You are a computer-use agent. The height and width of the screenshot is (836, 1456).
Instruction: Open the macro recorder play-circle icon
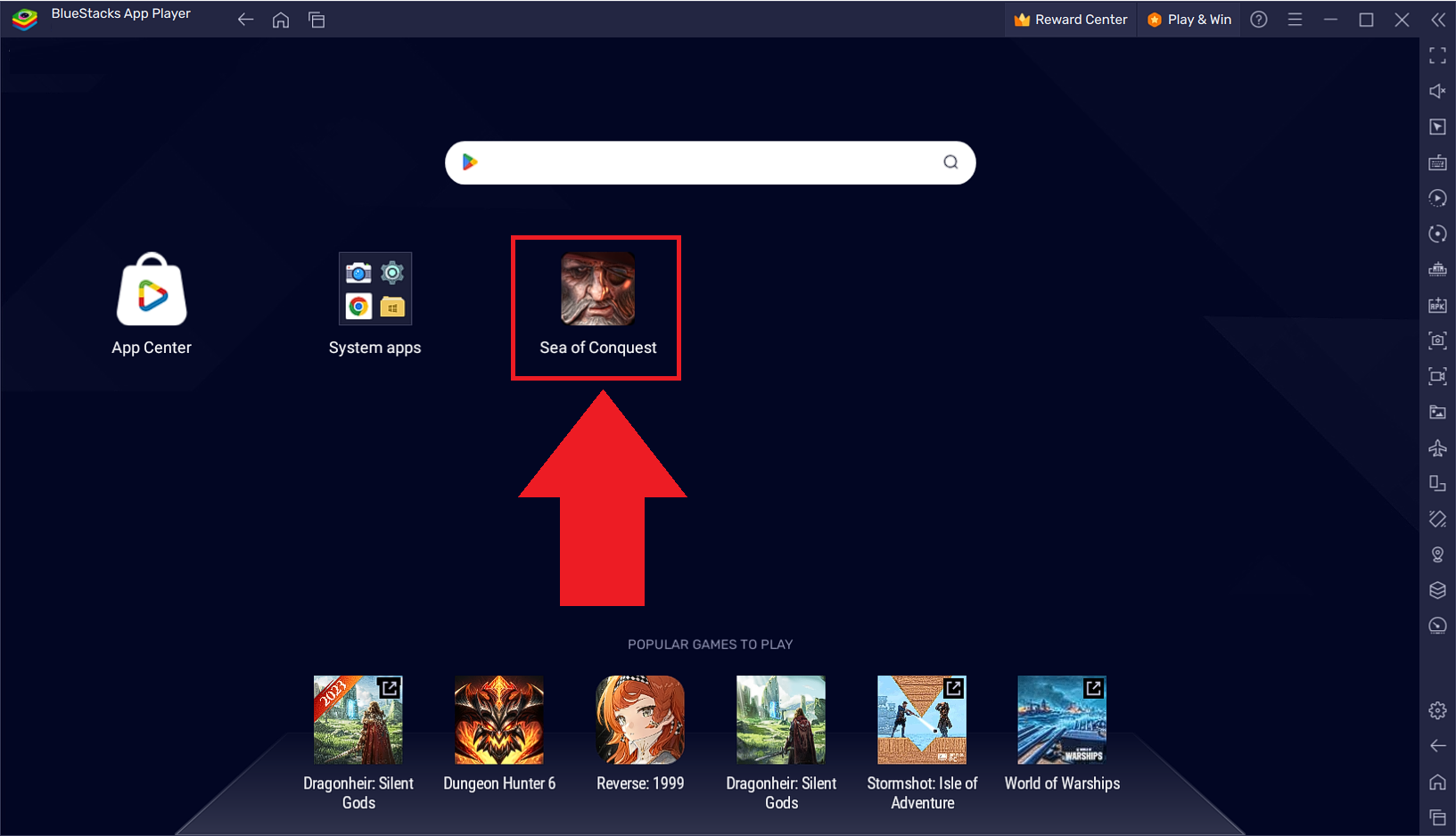click(x=1437, y=198)
